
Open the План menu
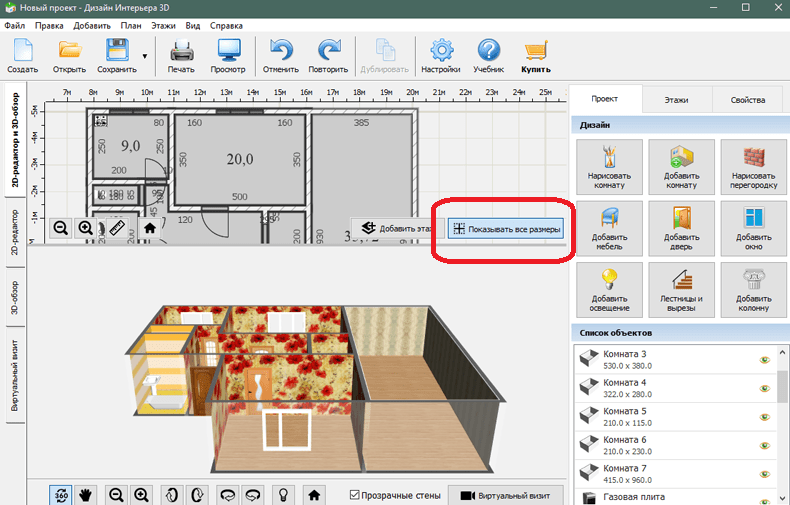point(131,26)
